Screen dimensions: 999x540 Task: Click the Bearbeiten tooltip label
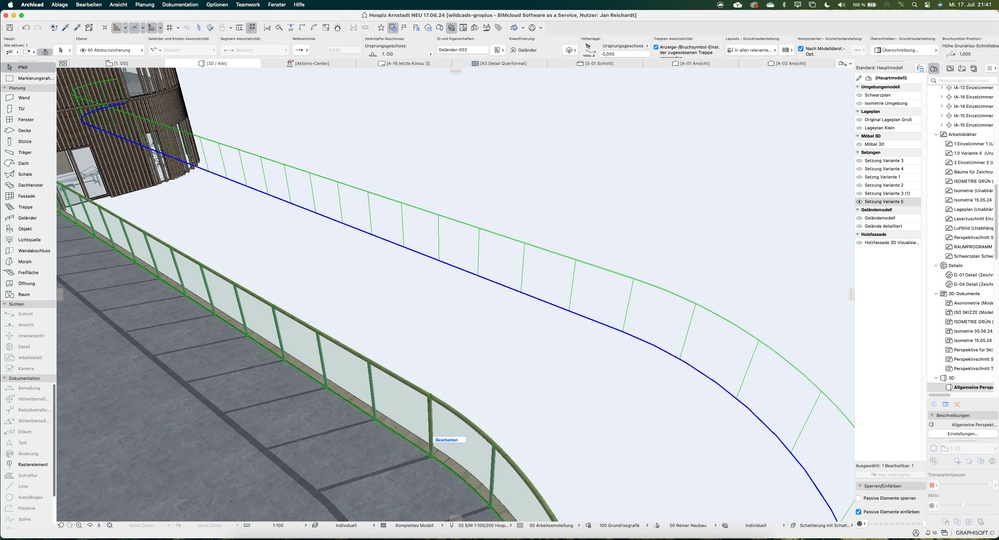(x=448, y=439)
